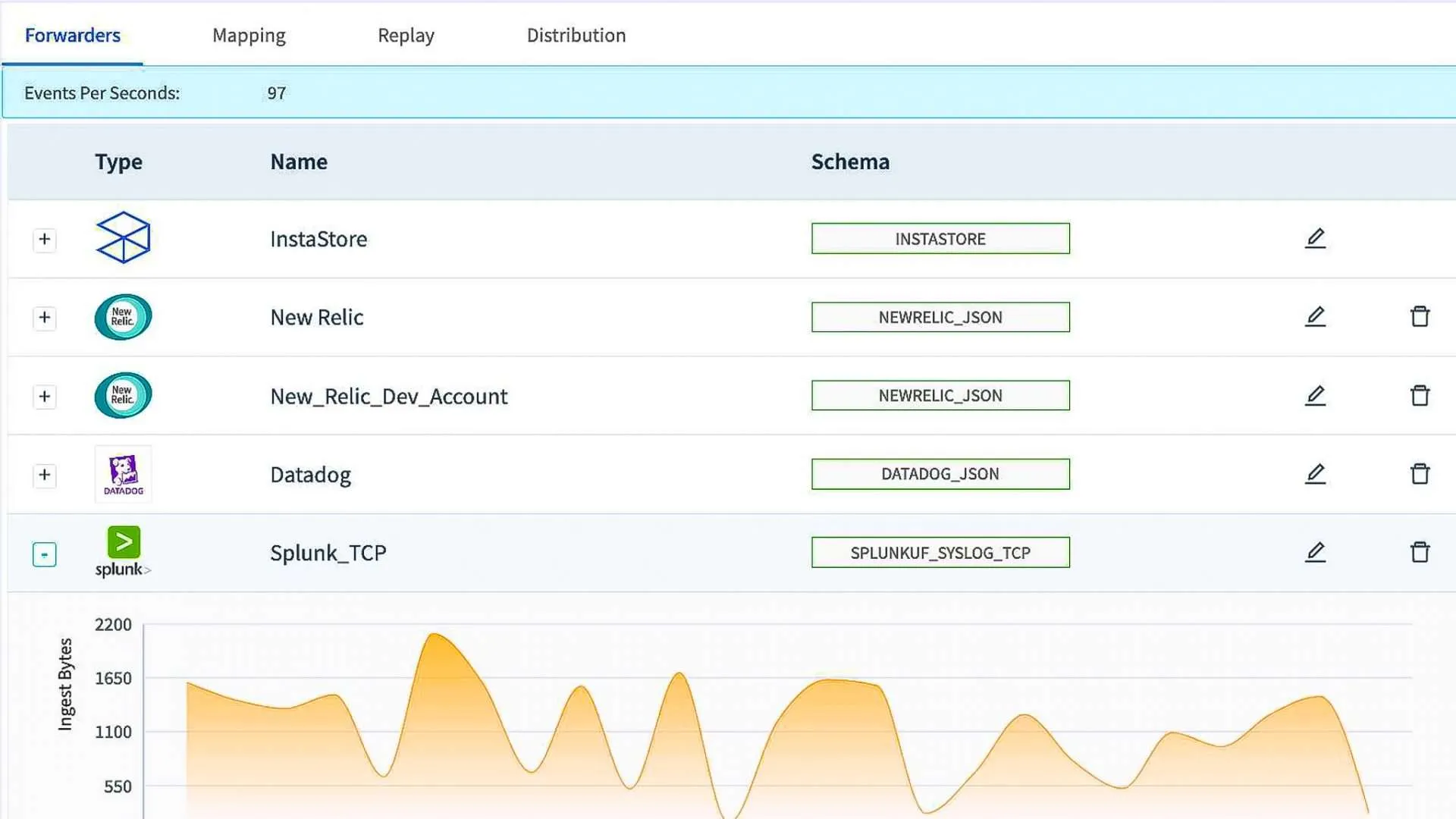Expand the Datadog forwarder row
Screen dimensions: 1456x819
pyautogui.click(x=45, y=475)
